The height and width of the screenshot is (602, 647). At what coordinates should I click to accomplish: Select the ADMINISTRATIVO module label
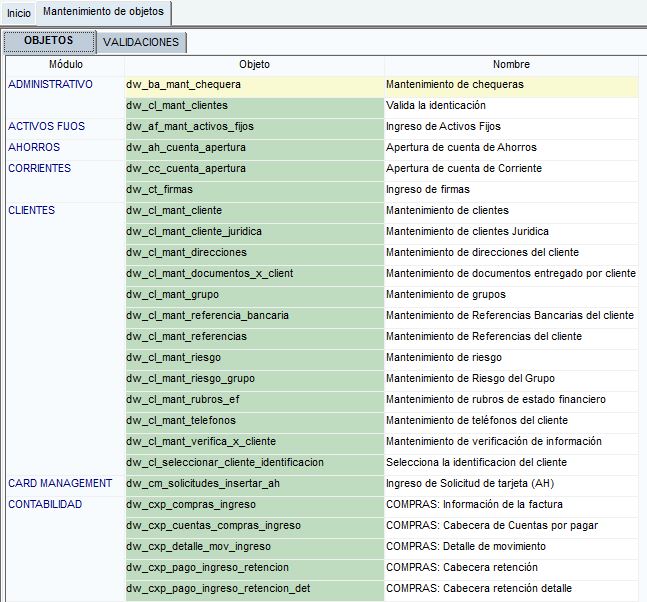(x=50, y=84)
